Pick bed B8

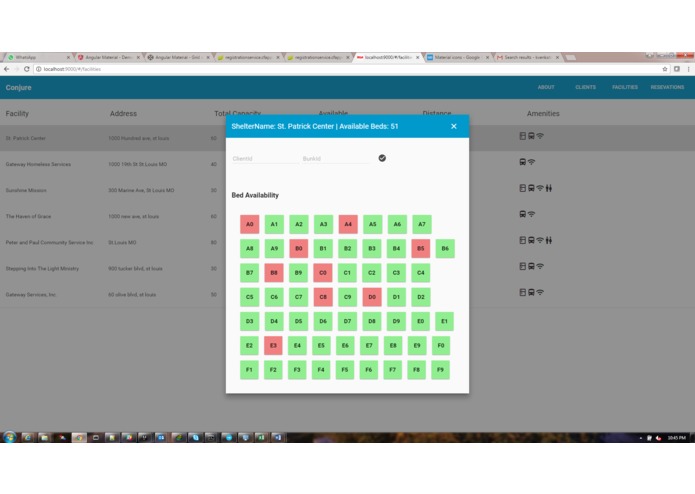pos(274,272)
